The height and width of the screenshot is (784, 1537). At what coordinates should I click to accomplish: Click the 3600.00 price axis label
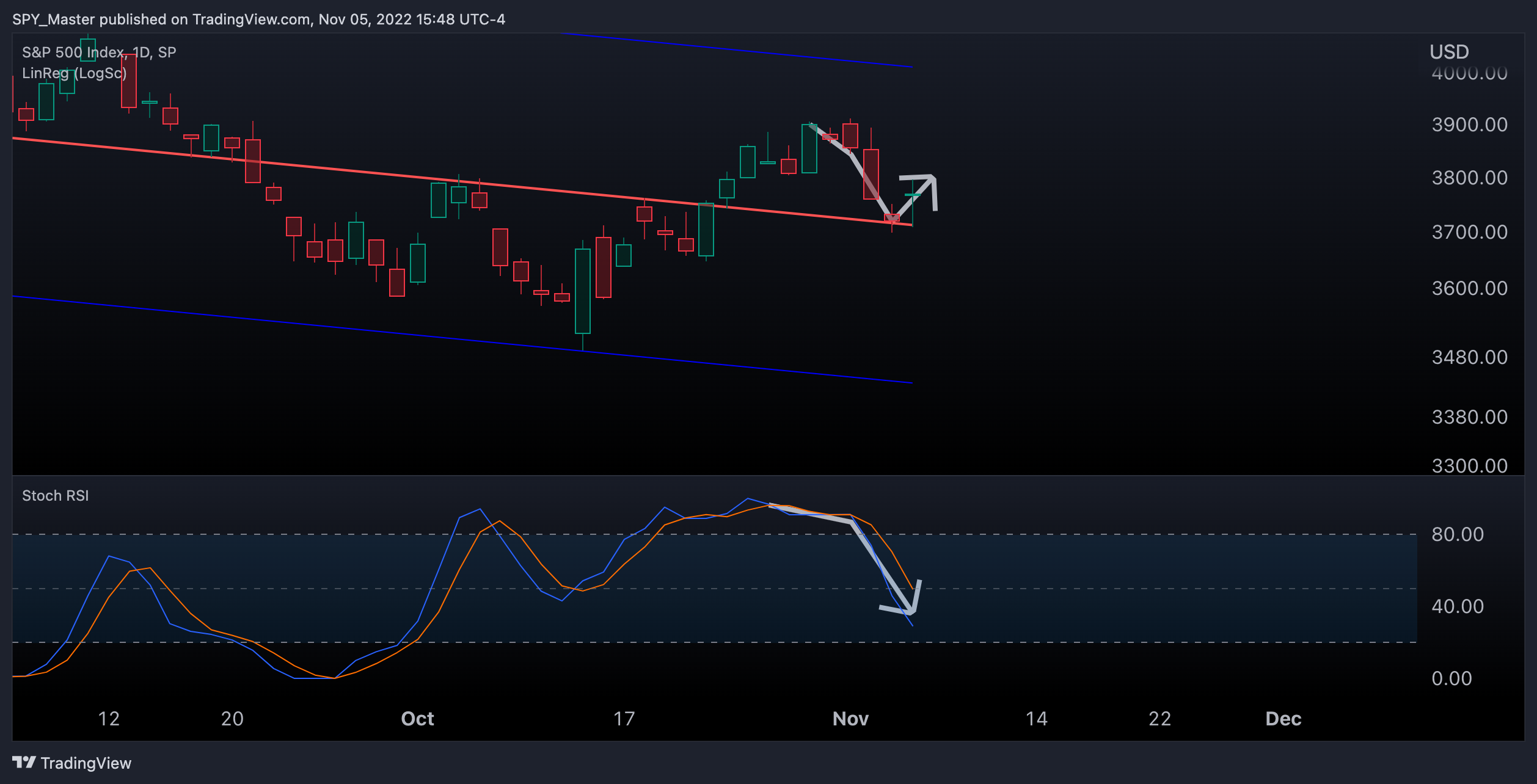(1470, 288)
